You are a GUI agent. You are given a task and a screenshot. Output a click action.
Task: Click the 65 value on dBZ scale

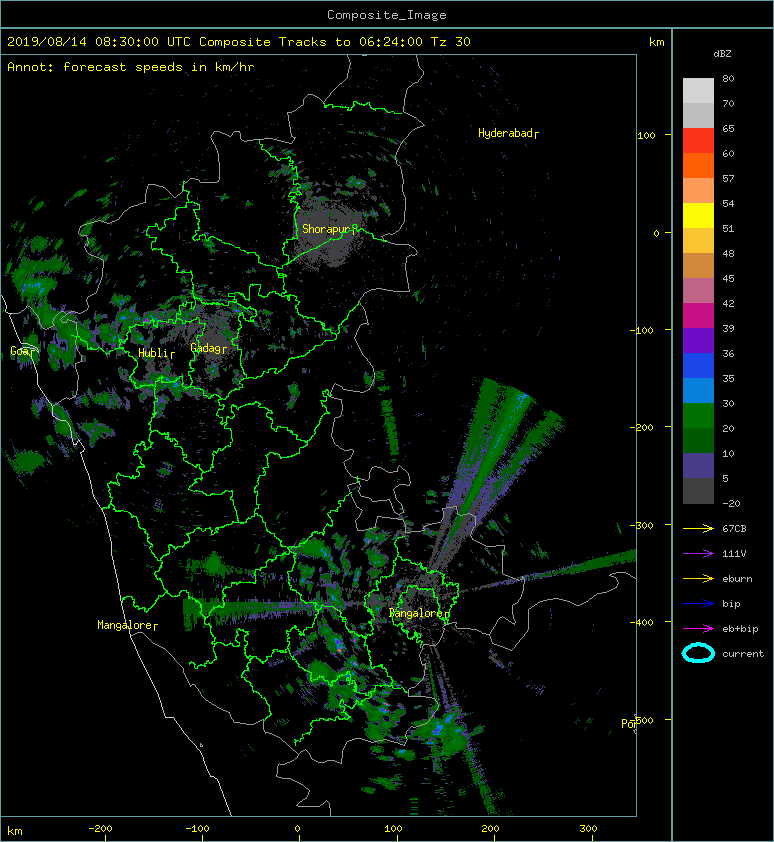coord(728,128)
